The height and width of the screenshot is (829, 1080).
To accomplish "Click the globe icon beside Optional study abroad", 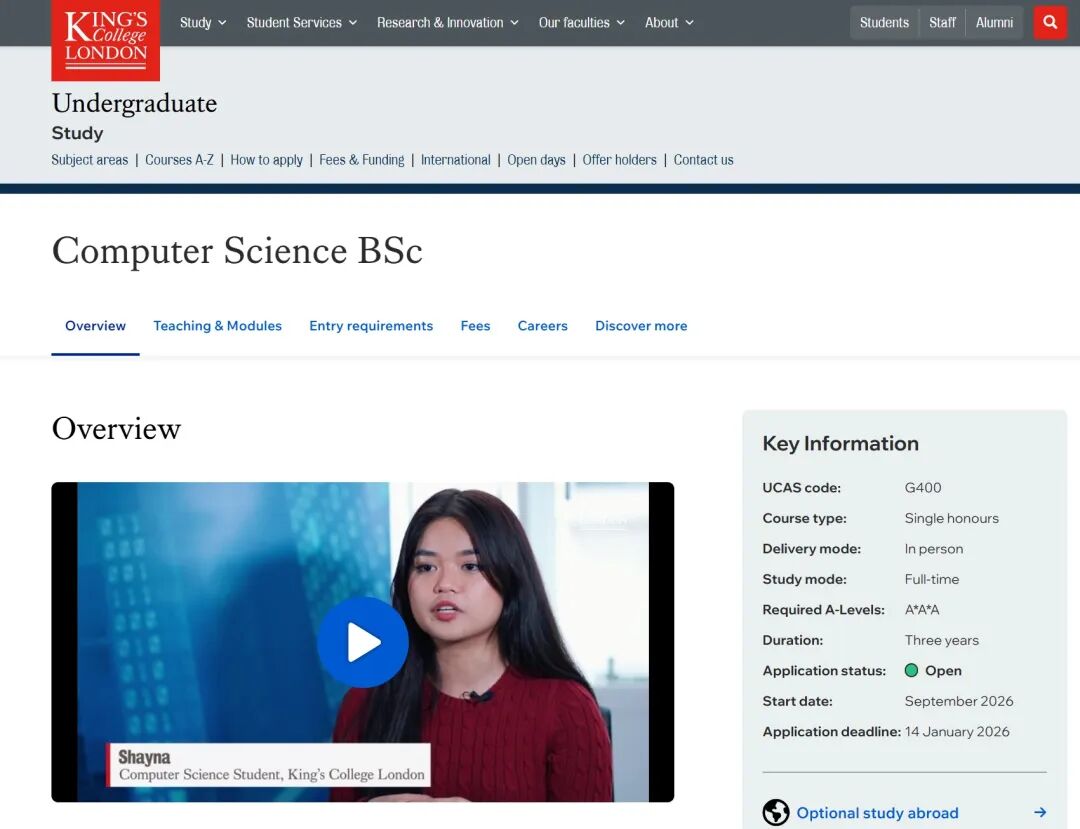I will pos(776,812).
